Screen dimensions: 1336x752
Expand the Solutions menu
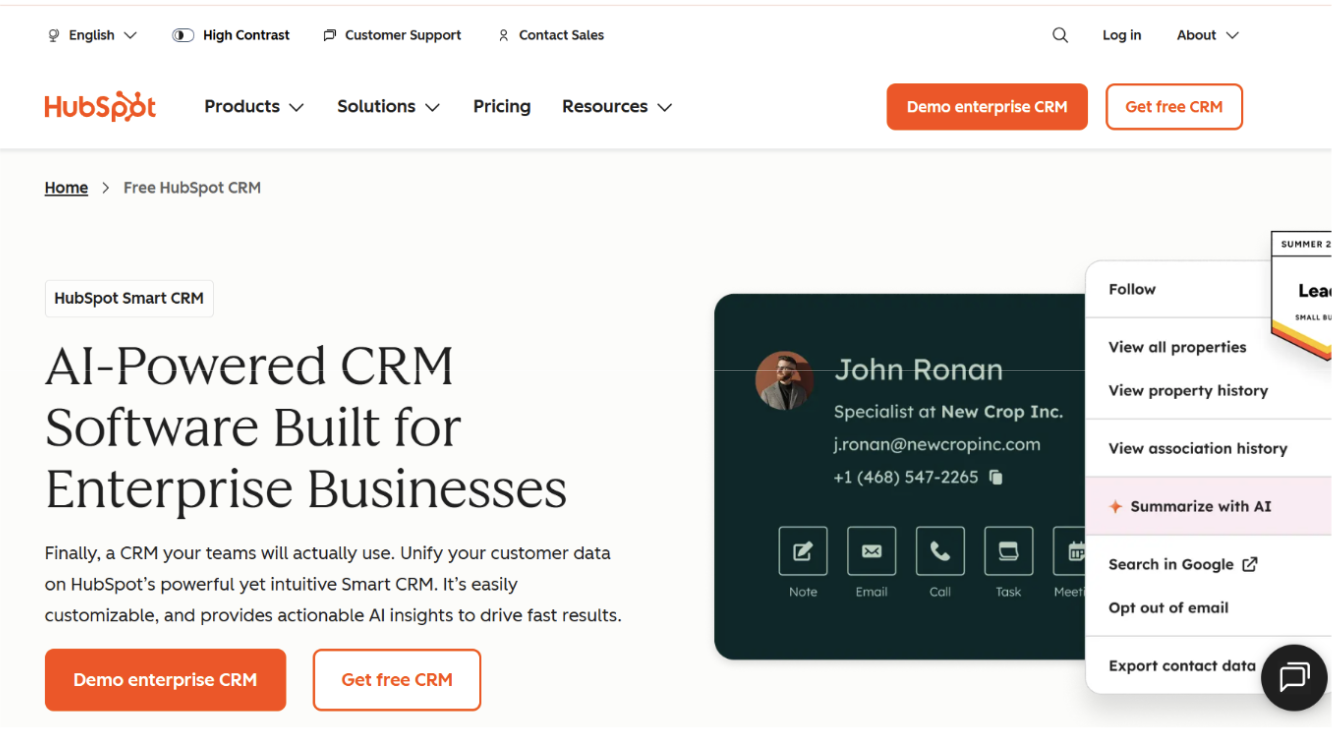point(388,107)
